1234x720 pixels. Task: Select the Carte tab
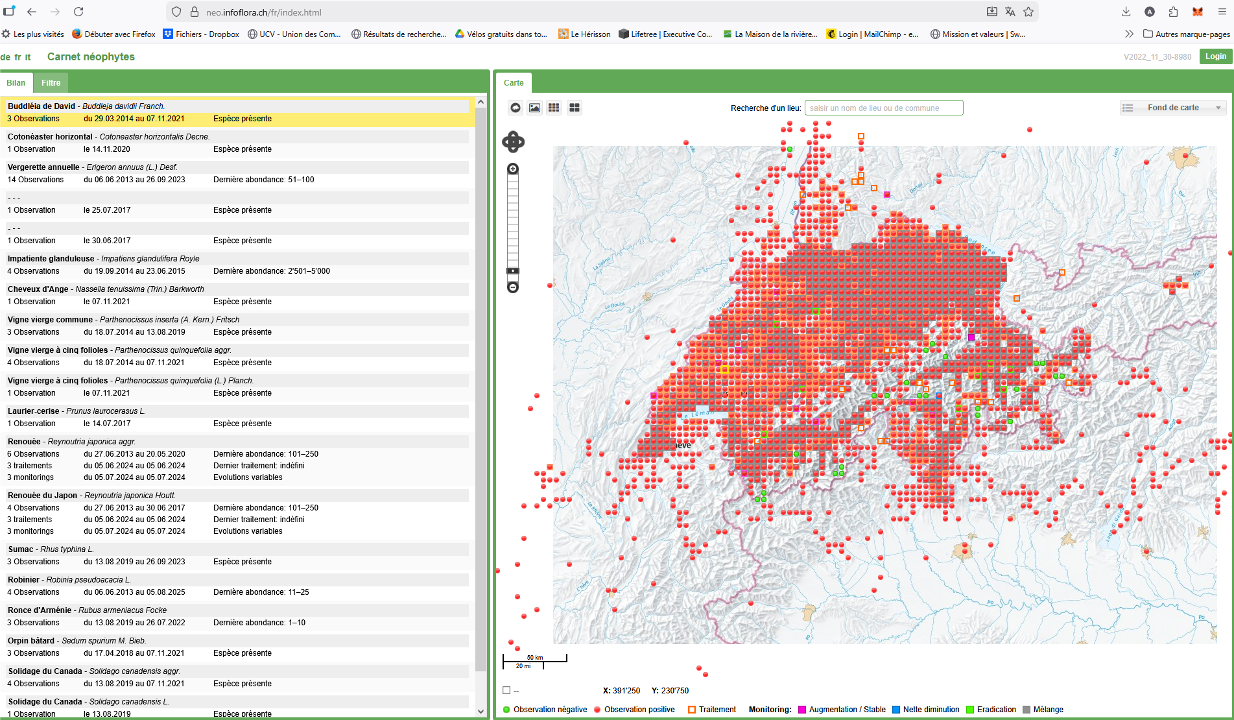(513, 83)
